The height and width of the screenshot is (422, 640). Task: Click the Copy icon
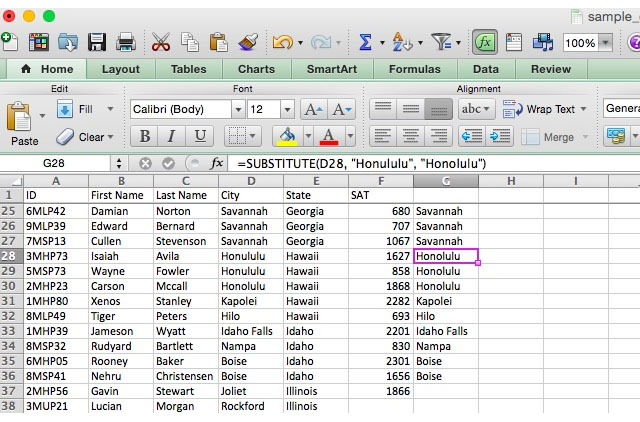190,42
